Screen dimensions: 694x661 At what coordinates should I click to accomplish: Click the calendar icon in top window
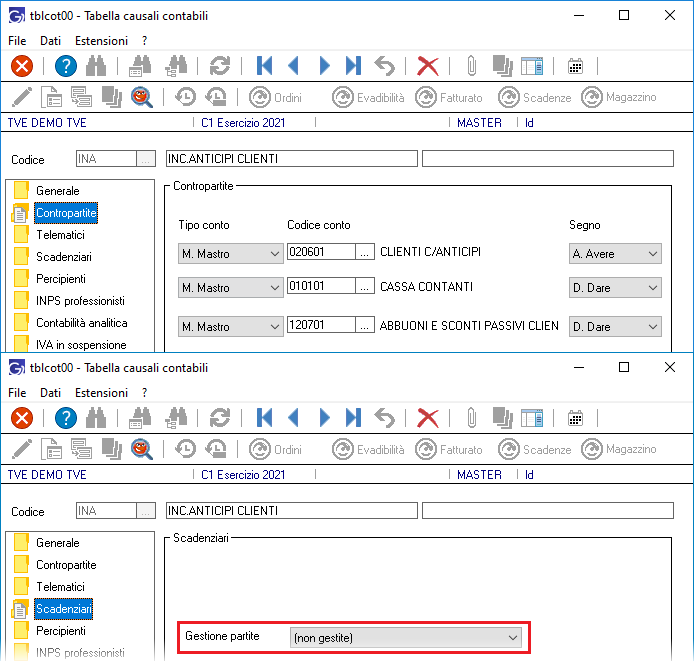click(x=575, y=66)
